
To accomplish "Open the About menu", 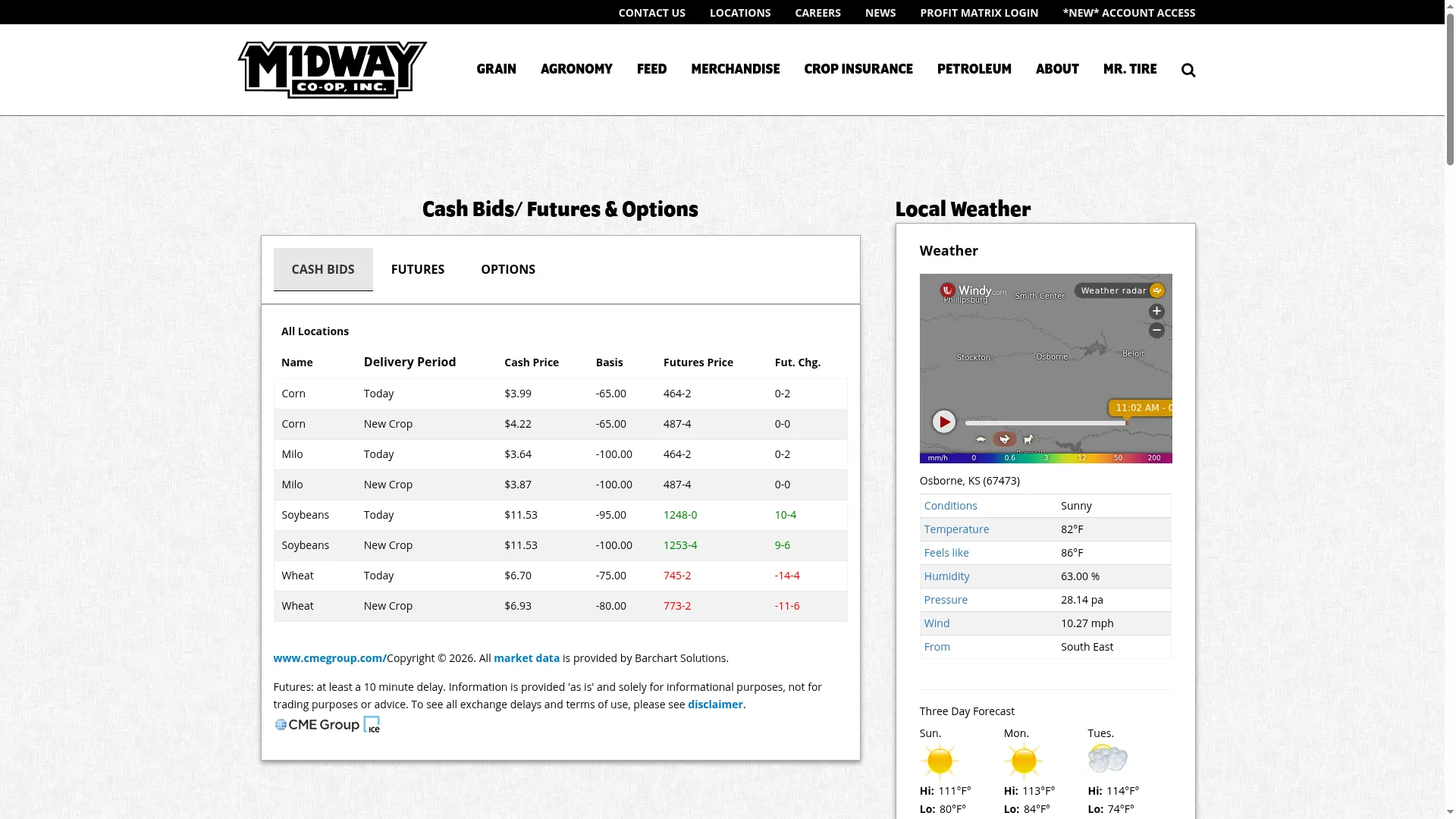I will click(1057, 69).
